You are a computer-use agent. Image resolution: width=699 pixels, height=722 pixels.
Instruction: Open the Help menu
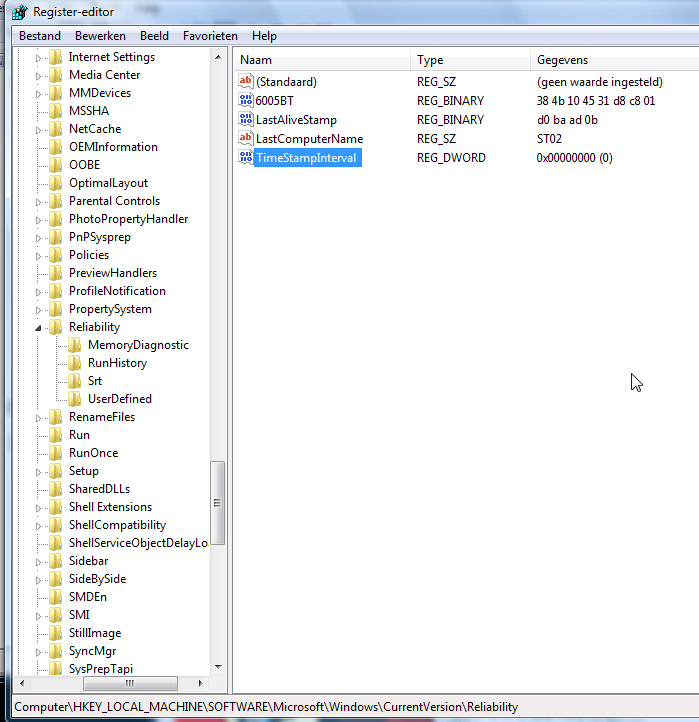click(264, 36)
